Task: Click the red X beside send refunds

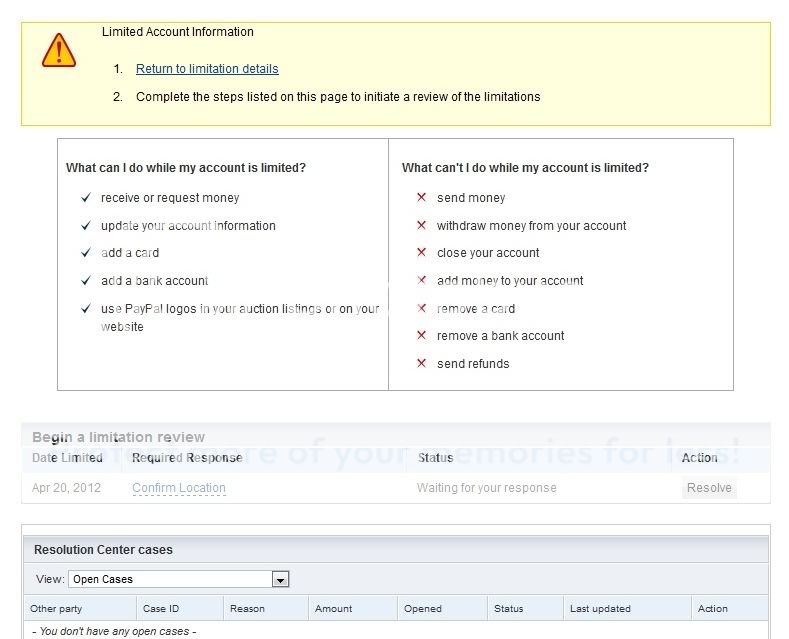Action: pos(422,363)
